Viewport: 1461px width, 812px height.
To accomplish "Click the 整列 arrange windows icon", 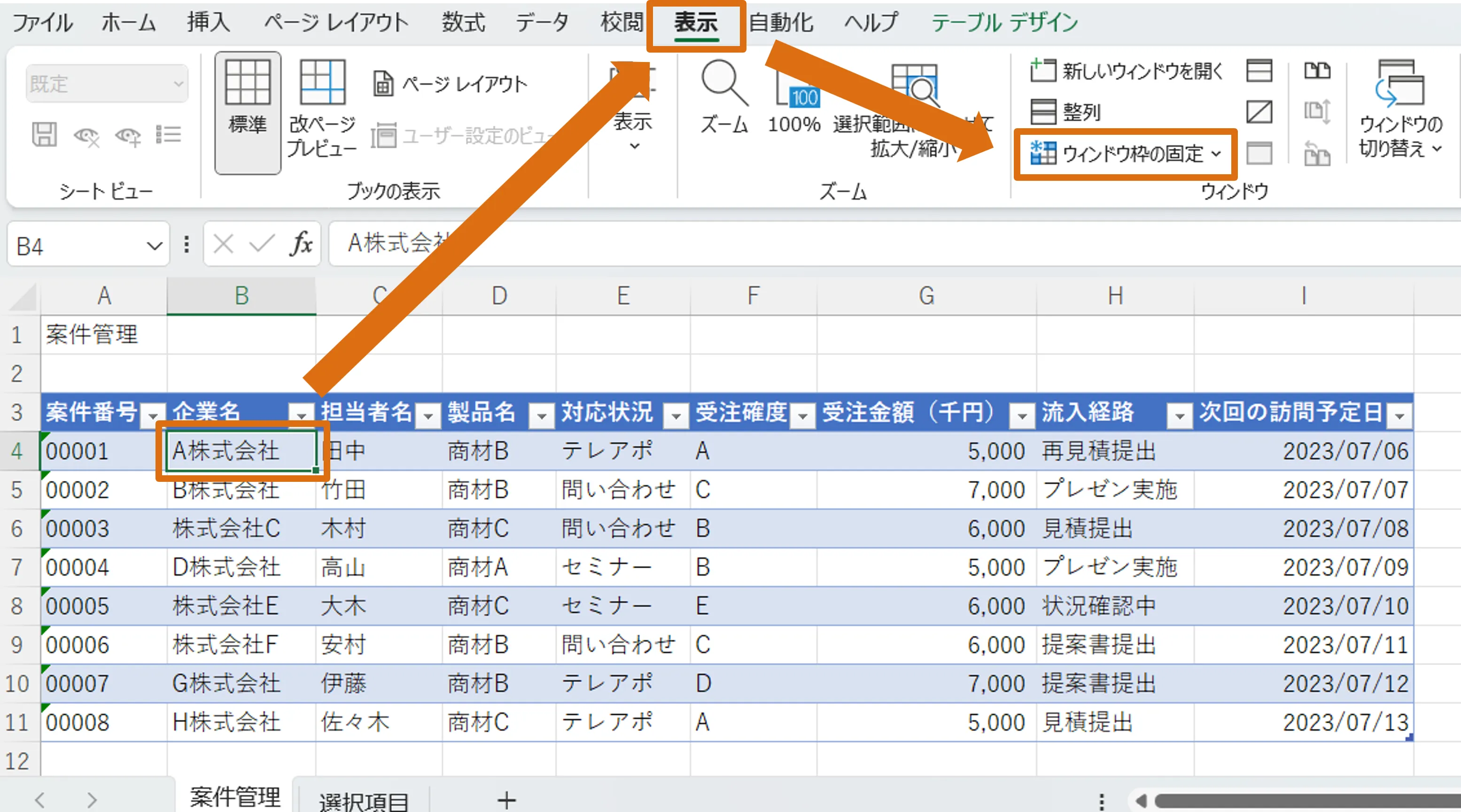I will (1042, 112).
